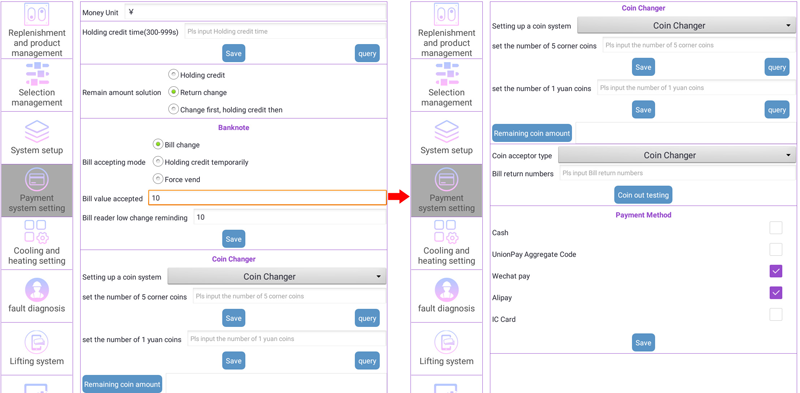Uncheck Alipay checkbox
This screenshot has width=800, height=393.
point(776,292)
